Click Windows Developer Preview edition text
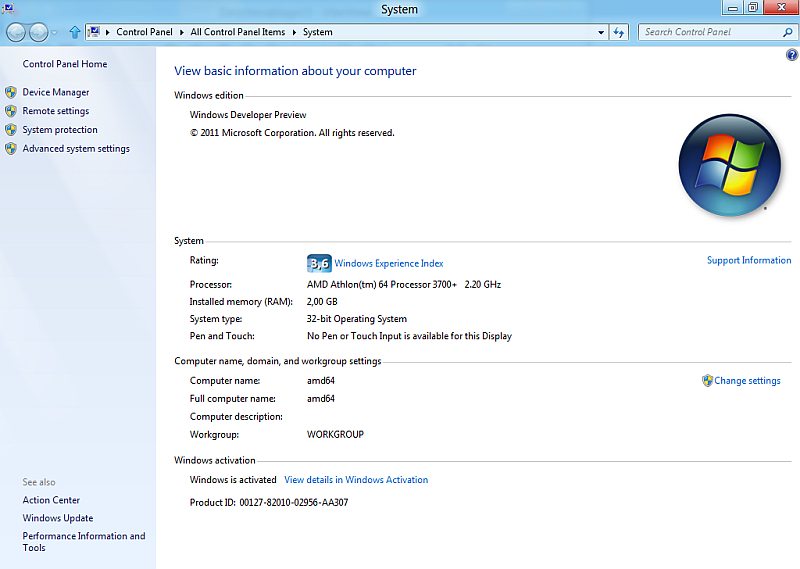Image resolution: width=800 pixels, height=569 pixels. pos(248,115)
